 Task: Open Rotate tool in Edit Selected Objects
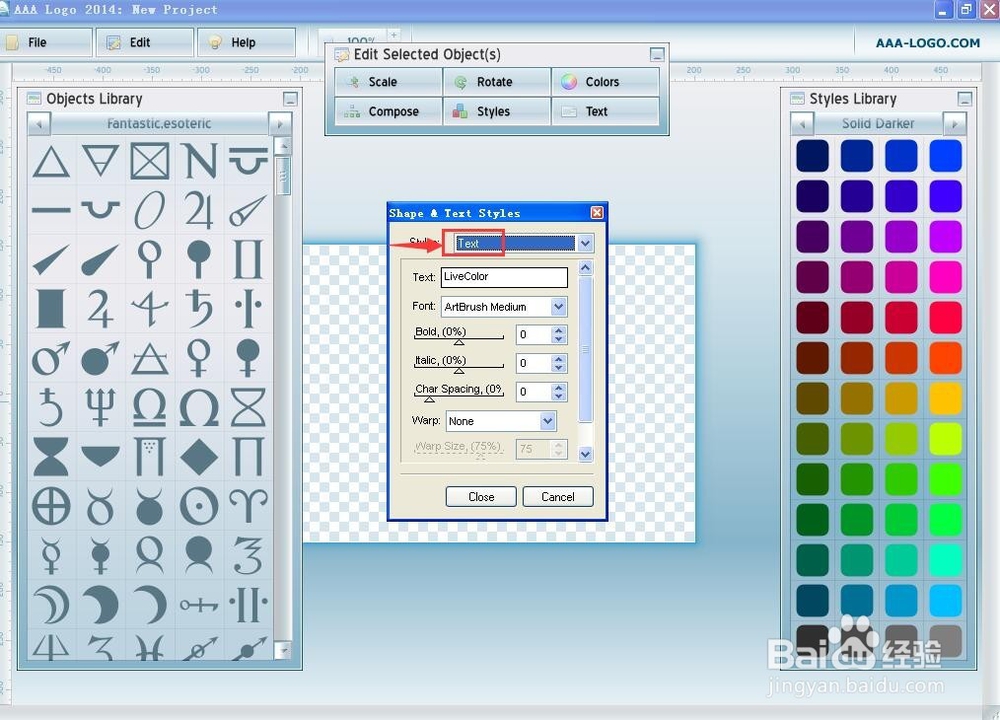tap(496, 82)
